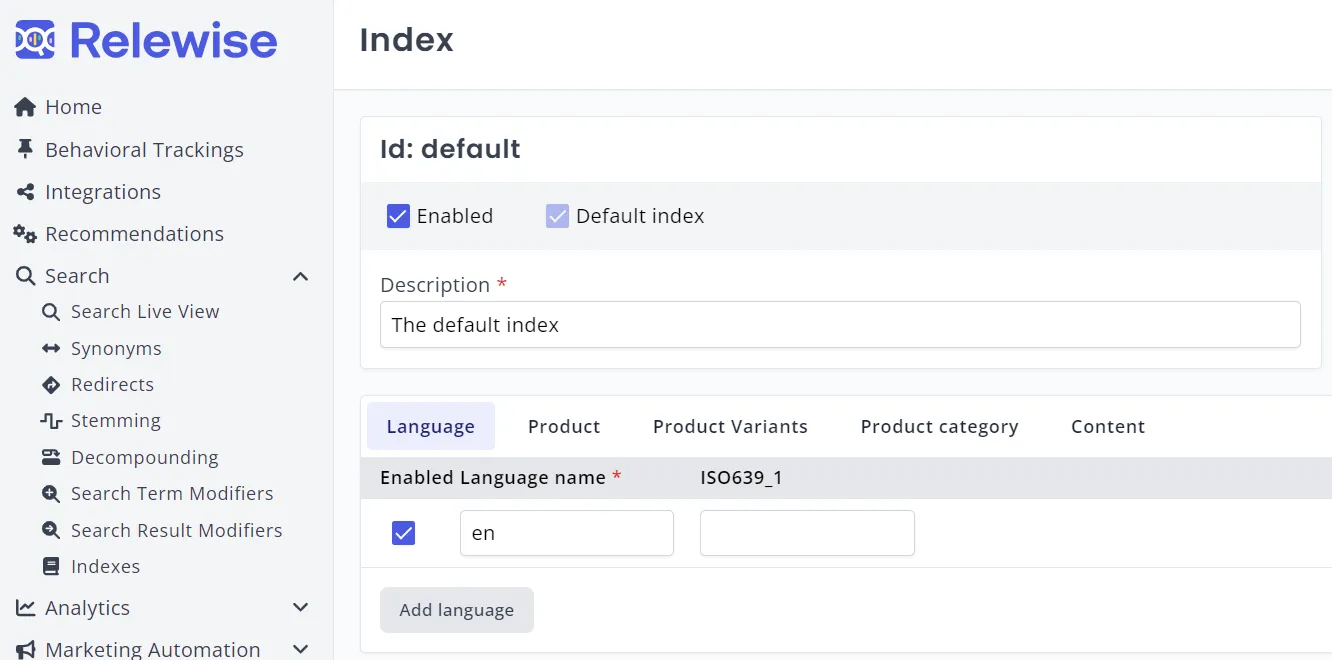Click the ISO639_1 input field
Image resolution: width=1332 pixels, height=660 pixels.
click(807, 533)
